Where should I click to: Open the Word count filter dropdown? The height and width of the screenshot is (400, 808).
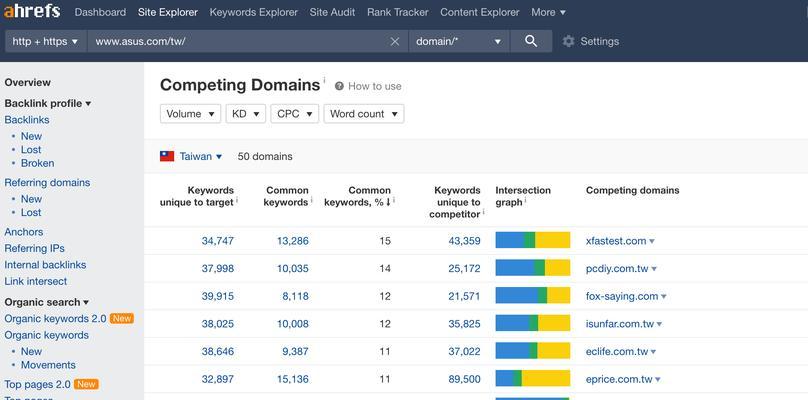tap(364, 114)
